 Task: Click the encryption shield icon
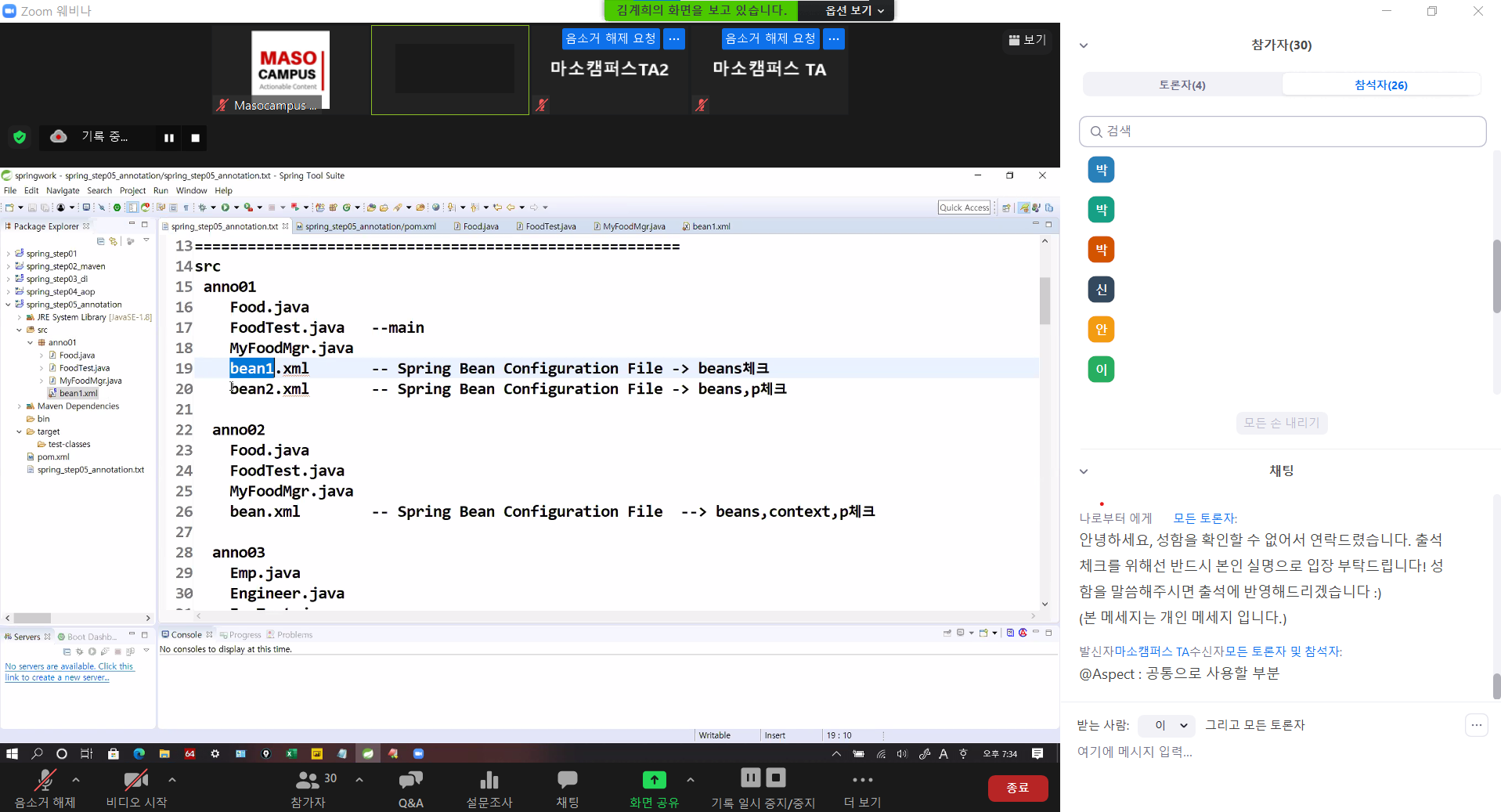pyautogui.click(x=20, y=138)
